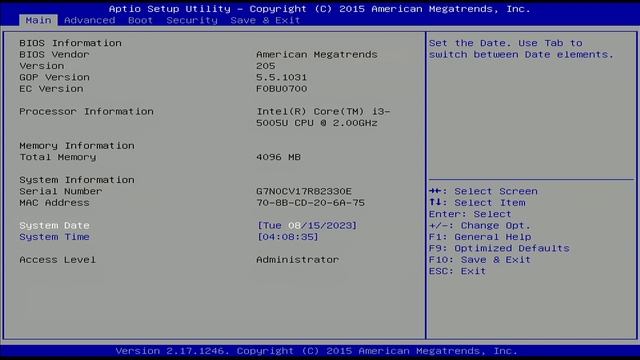Click serial number value G7N0CV17R82330E
Image resolution: width=640 pixels, height=360 pixels.
tap(304, 191)
